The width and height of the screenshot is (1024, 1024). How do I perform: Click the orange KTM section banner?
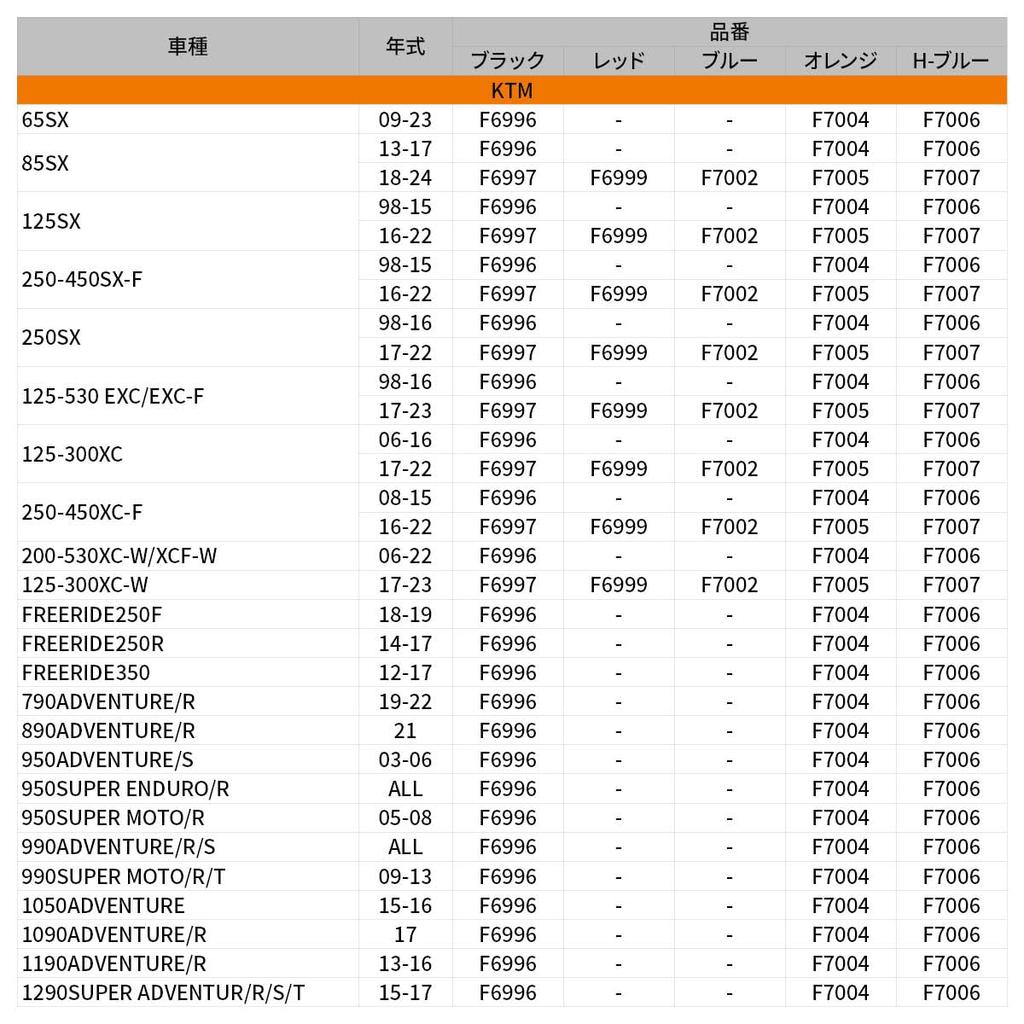click(x=512, y=90)
